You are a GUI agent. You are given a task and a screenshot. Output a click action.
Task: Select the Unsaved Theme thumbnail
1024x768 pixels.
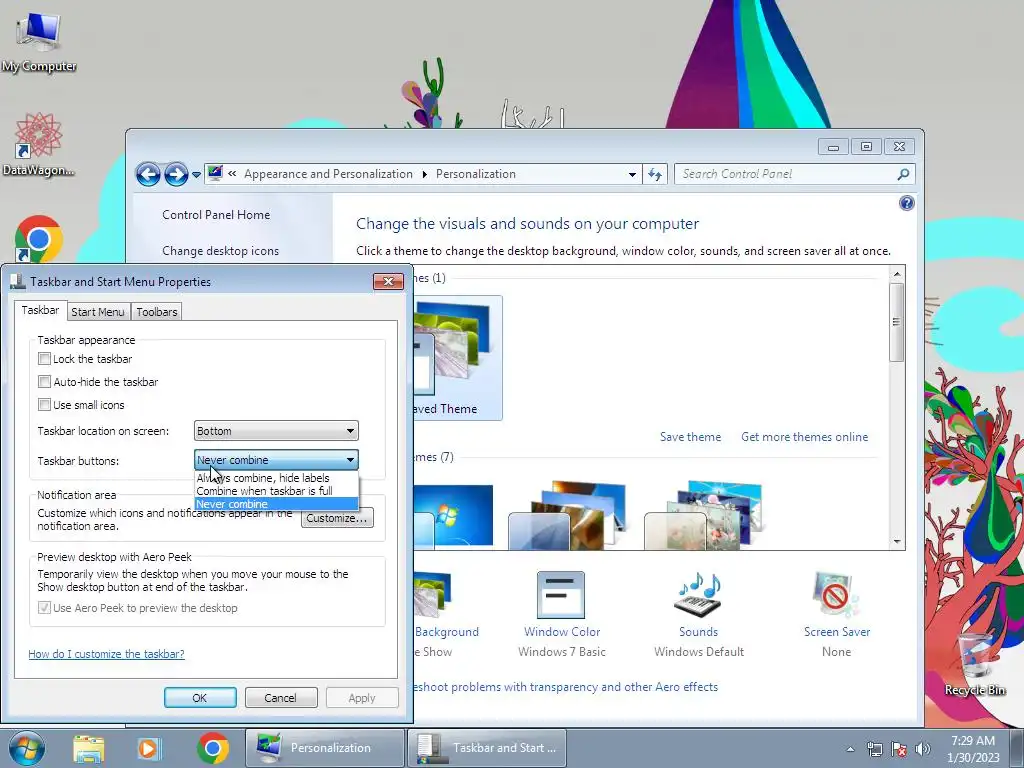pyautogui.click(x=458, y=358)
